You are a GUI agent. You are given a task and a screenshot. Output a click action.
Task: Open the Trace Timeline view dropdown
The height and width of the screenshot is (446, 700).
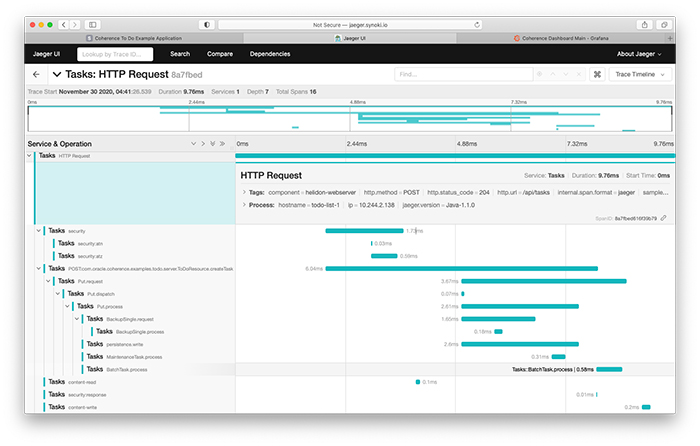pyautogui.click(x=640, y=75)
